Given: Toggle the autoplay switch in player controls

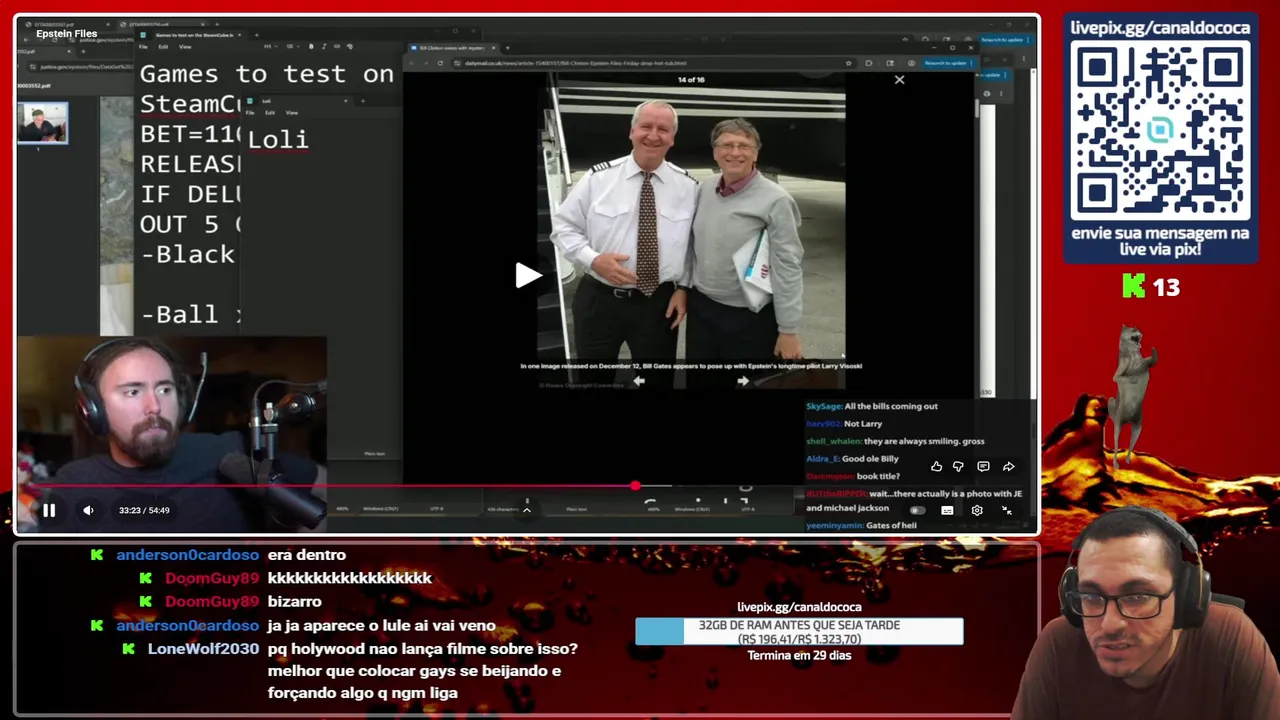Looking at the screenshot, I should (916, 510).
